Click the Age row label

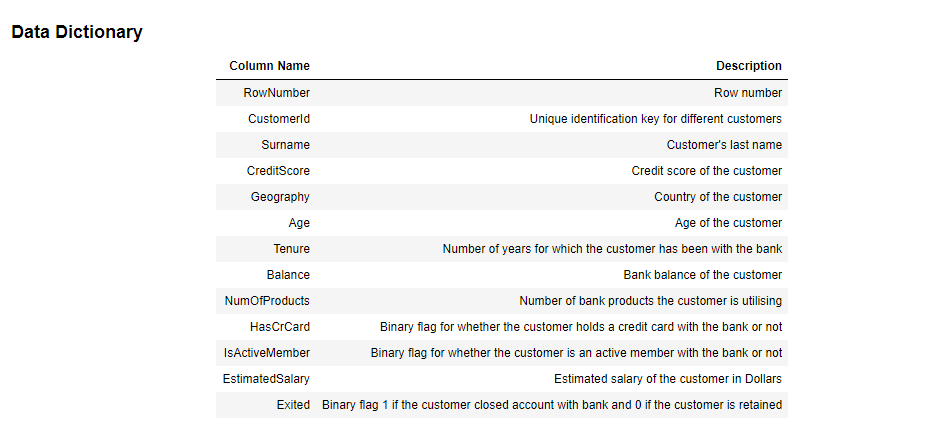click(299, 223)
